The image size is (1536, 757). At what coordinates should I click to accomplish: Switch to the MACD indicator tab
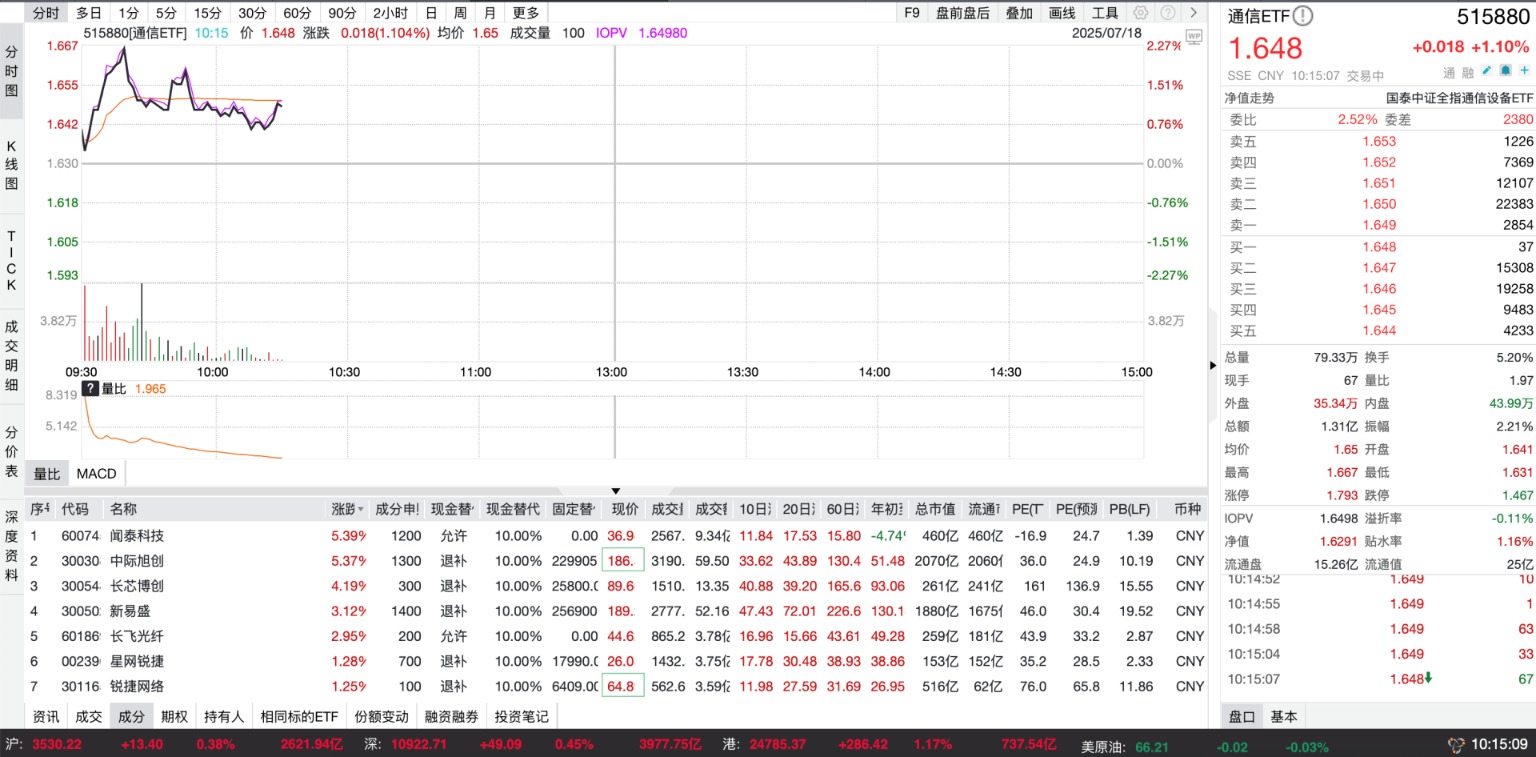[96, 473]
